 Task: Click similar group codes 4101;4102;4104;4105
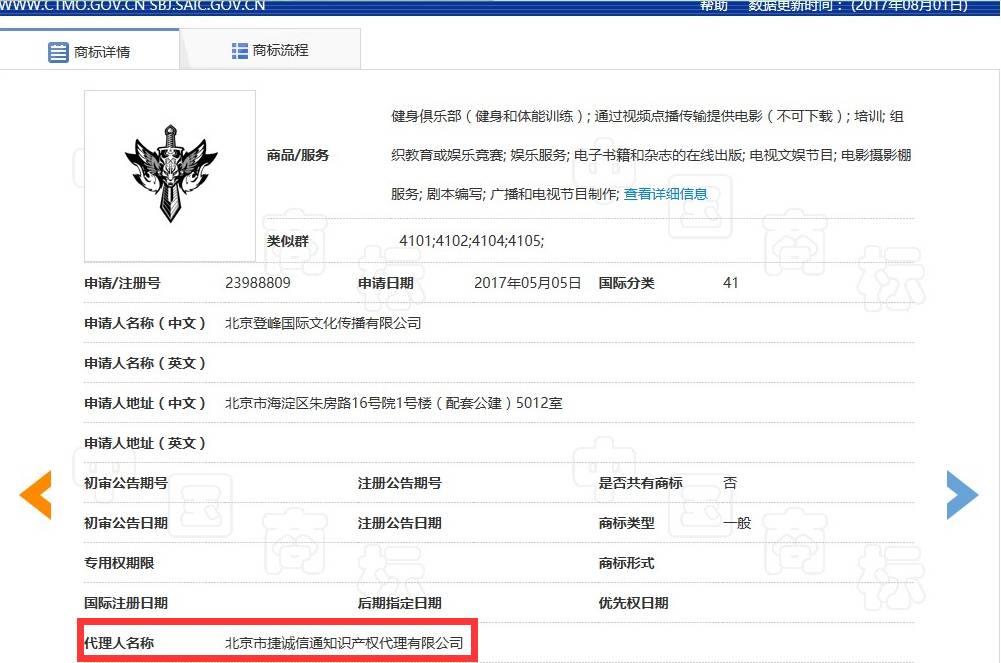click(471, 241)
